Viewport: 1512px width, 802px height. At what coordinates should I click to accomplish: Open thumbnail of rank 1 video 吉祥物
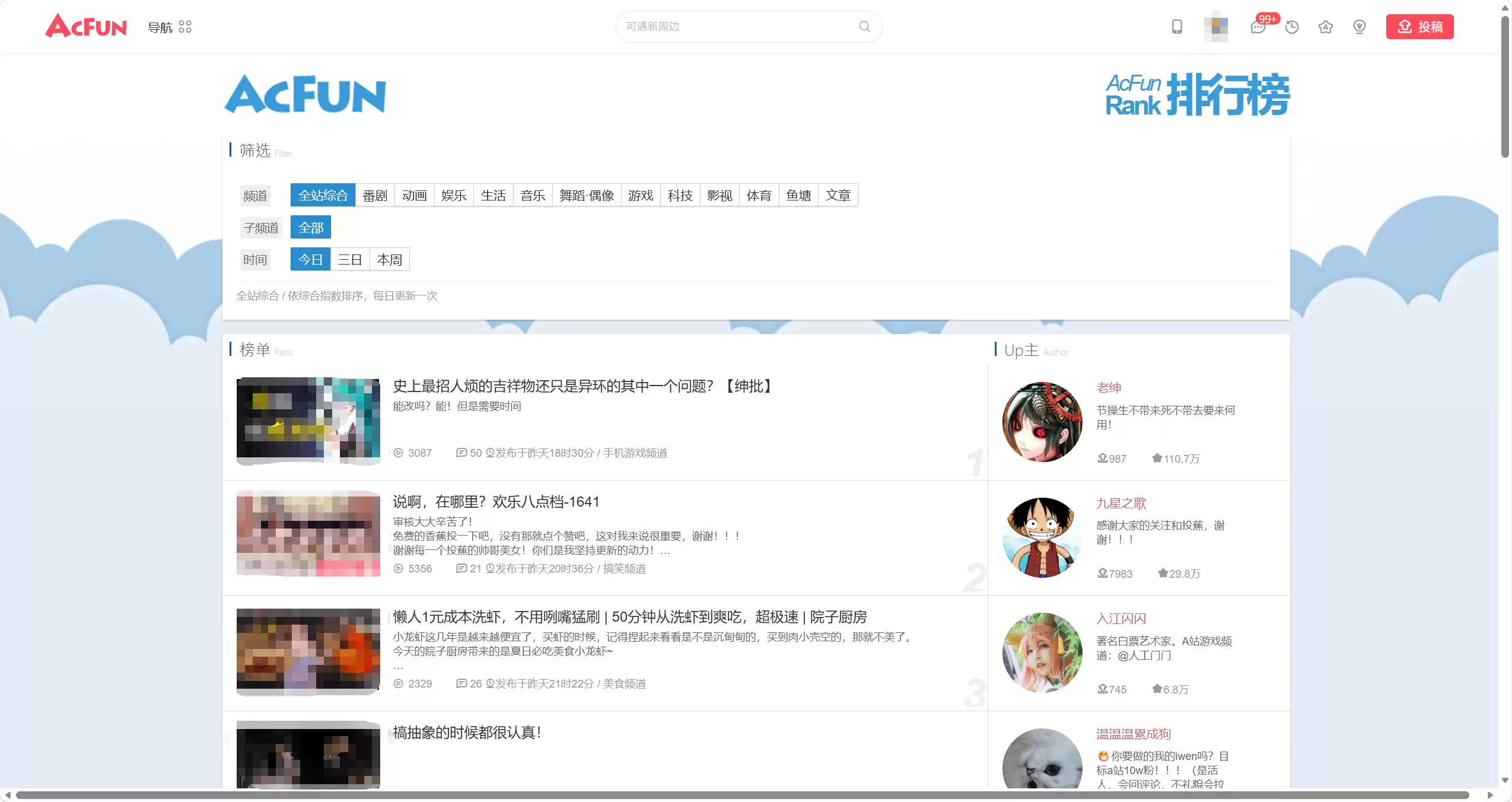308,421
